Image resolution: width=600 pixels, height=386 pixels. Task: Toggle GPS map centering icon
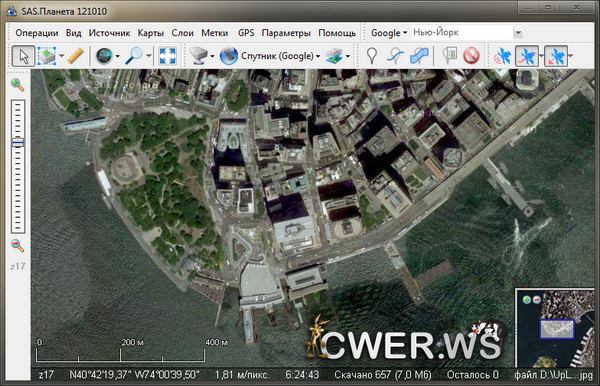pos(556,56)
